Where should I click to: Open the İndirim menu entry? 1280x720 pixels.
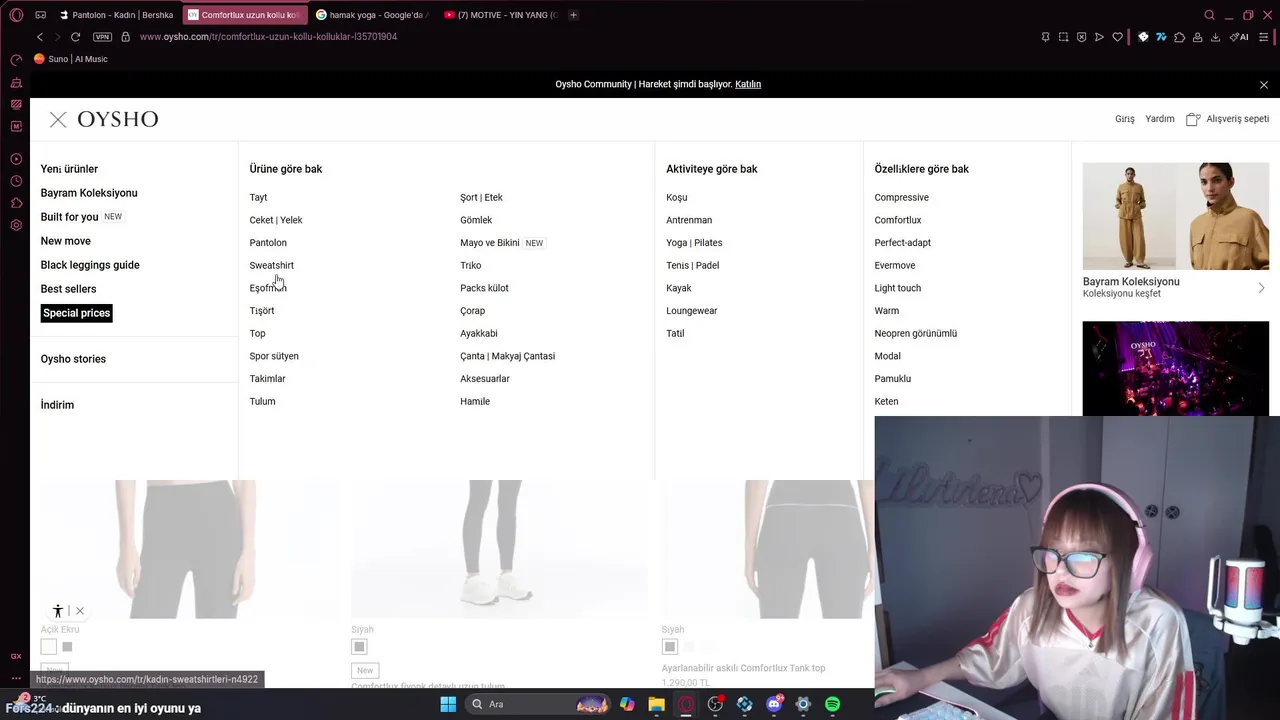57,405
